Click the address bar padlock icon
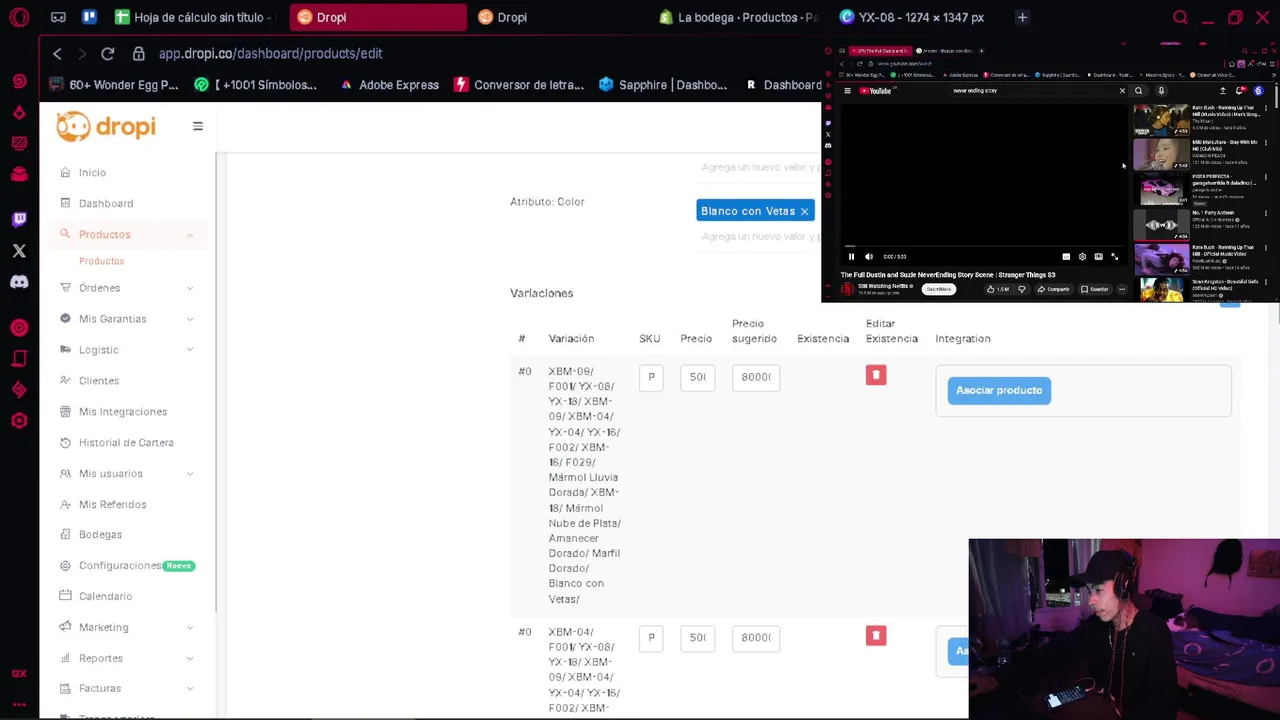This screenshot has width=1280, height=720. point(138,53)
